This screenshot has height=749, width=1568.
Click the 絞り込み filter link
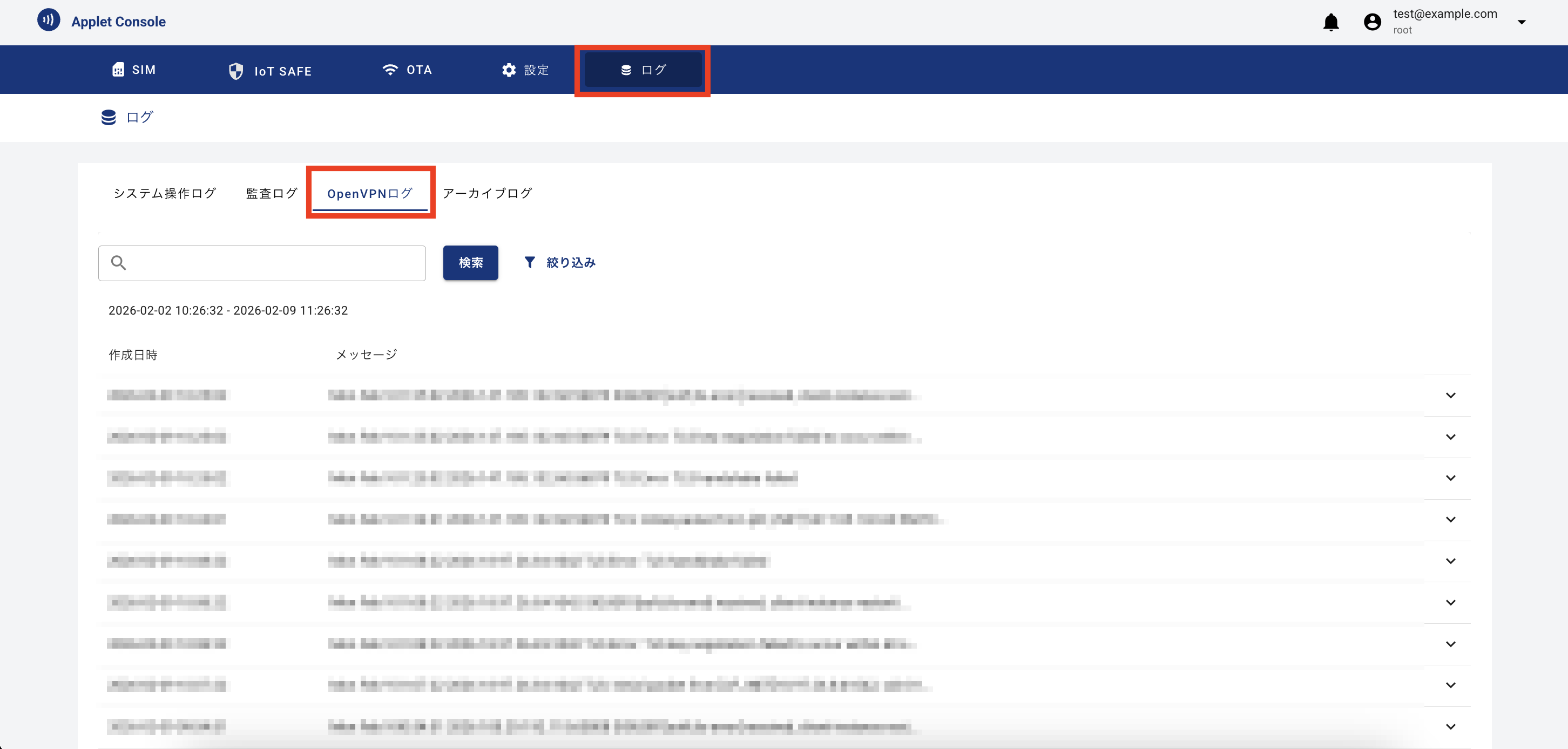[x=570, y=262]
